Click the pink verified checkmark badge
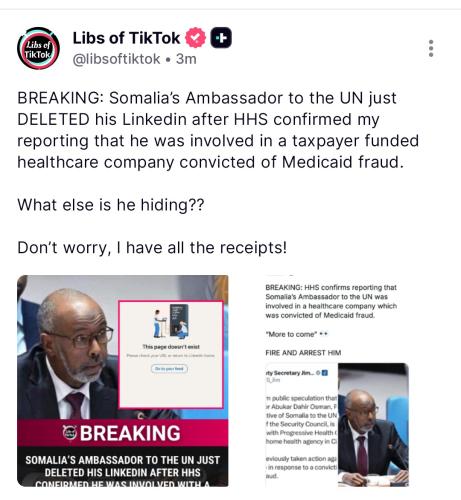This screenshot has height=500, width=461. click(x=196, y=37)
